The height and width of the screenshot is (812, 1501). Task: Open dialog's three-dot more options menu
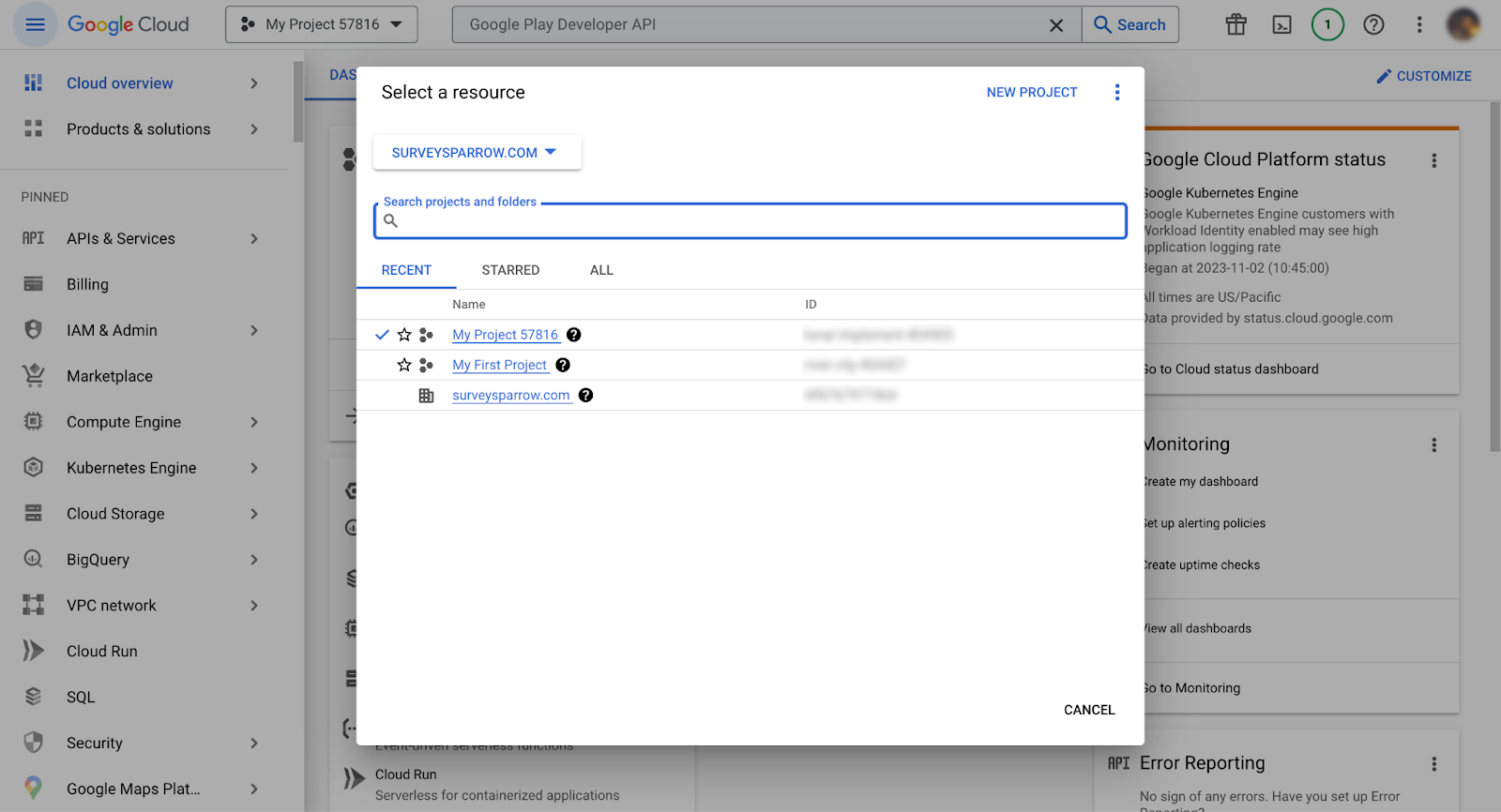(x=1116, y=92)
